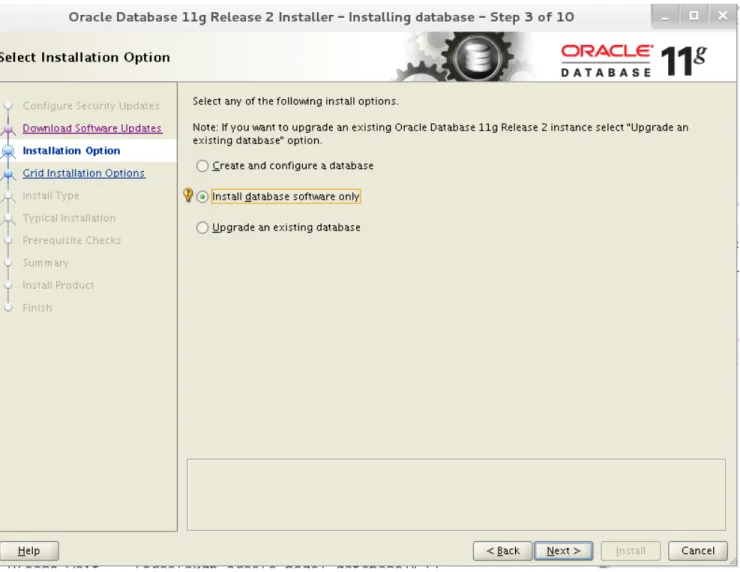740x572 pixels.
Task: Click "Summary" step text
Action: (45, 263)
